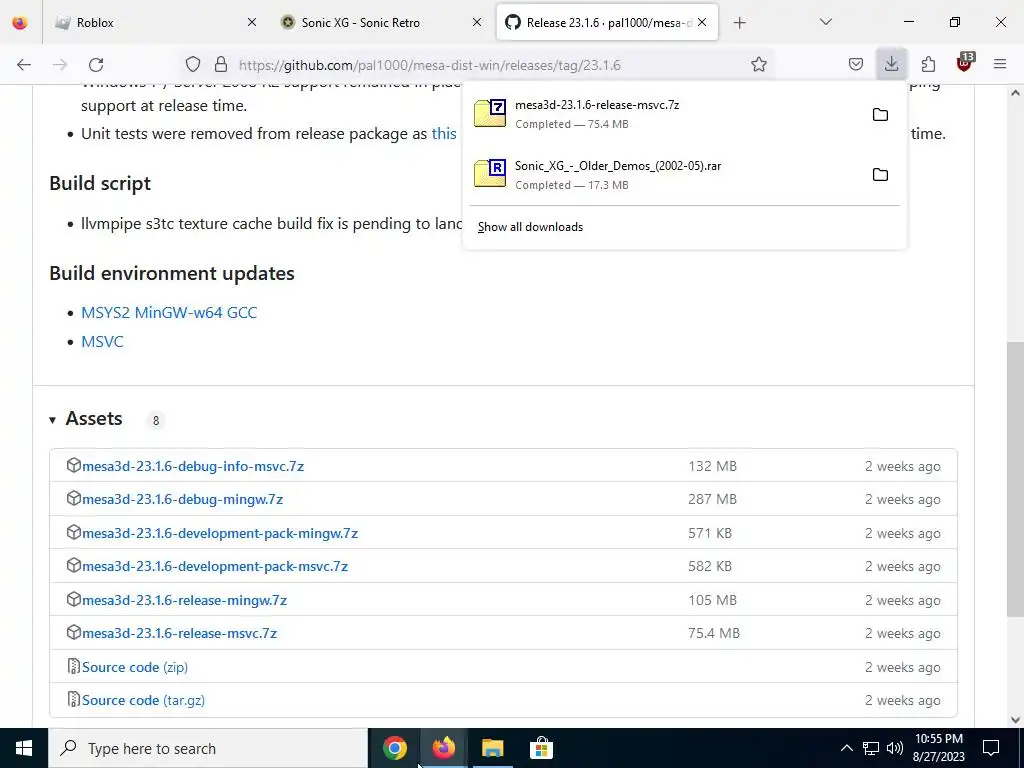Reload the GitHub release page

point(96,65)
